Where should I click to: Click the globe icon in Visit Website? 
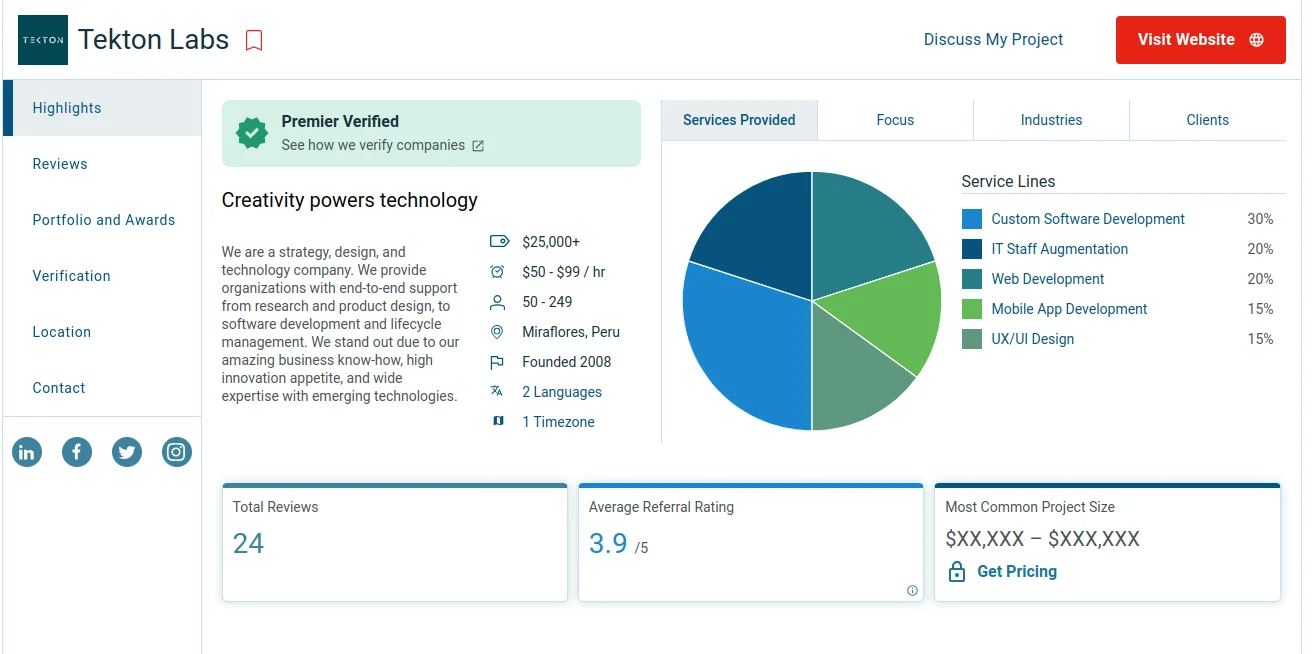(1257, 40)
